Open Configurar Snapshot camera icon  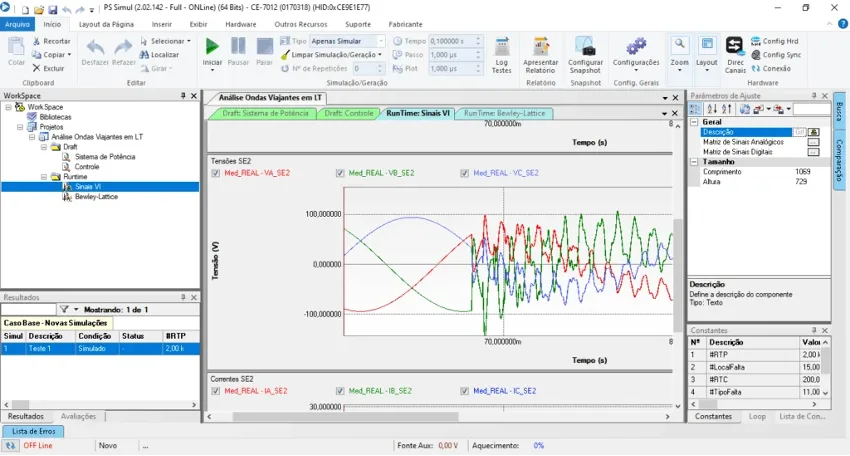tap(585, 55)
